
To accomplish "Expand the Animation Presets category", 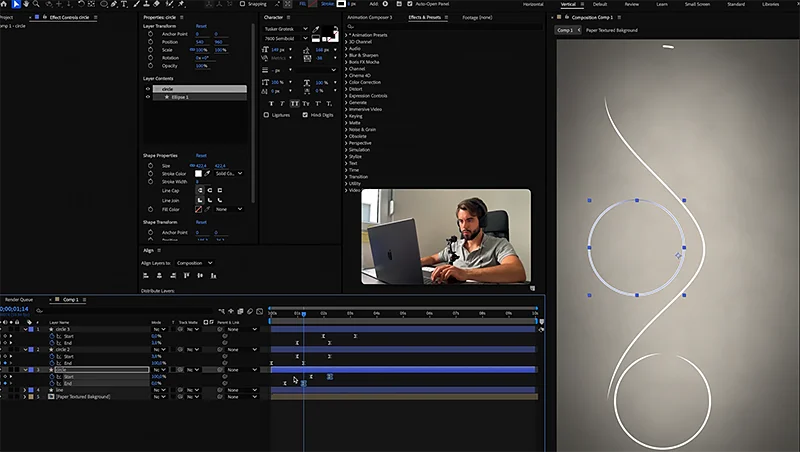I will [346, 35].
